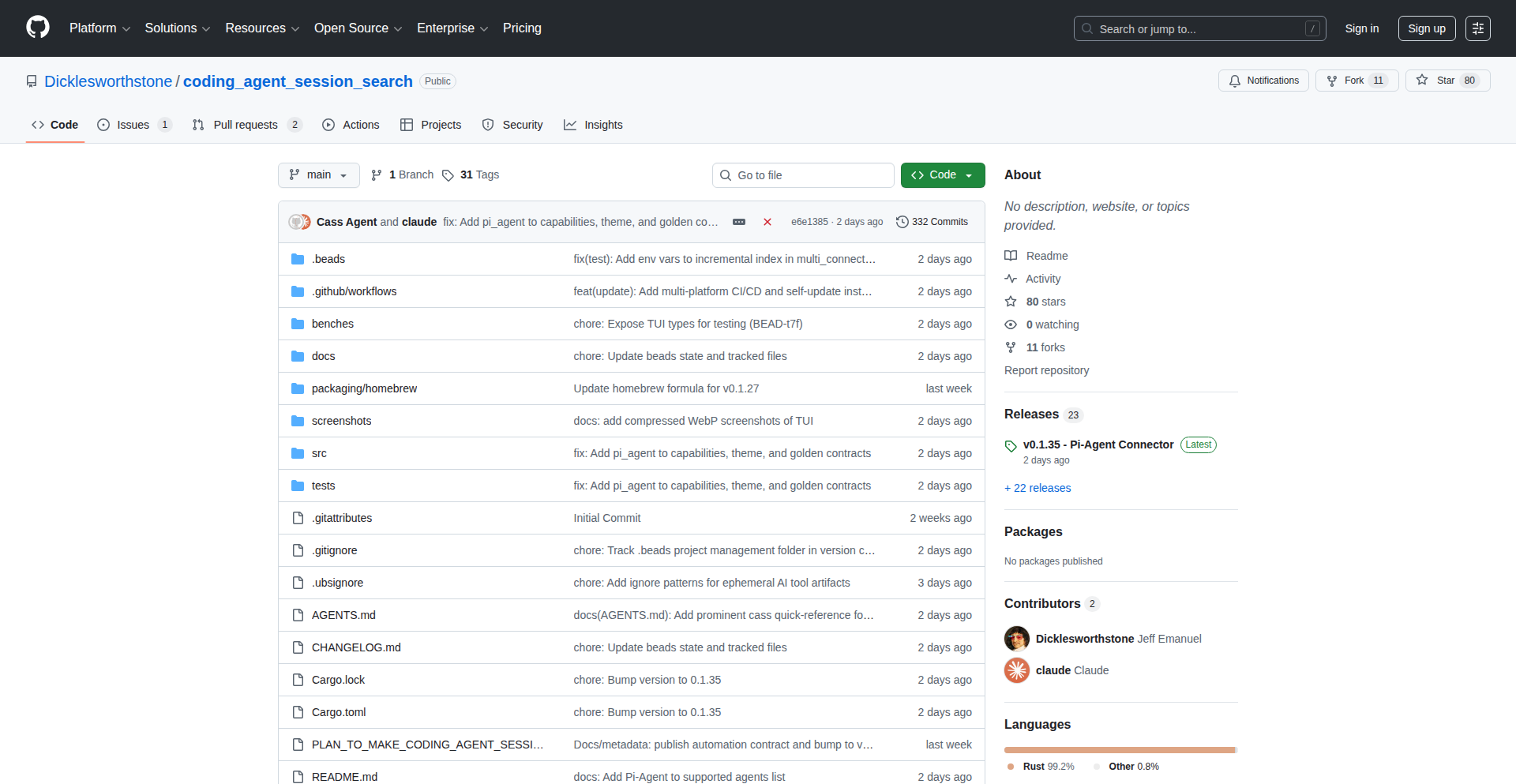The height and width of the screenshot is (784, 1516).
Task: Open the src folder
Action: (x=319, y=453)
